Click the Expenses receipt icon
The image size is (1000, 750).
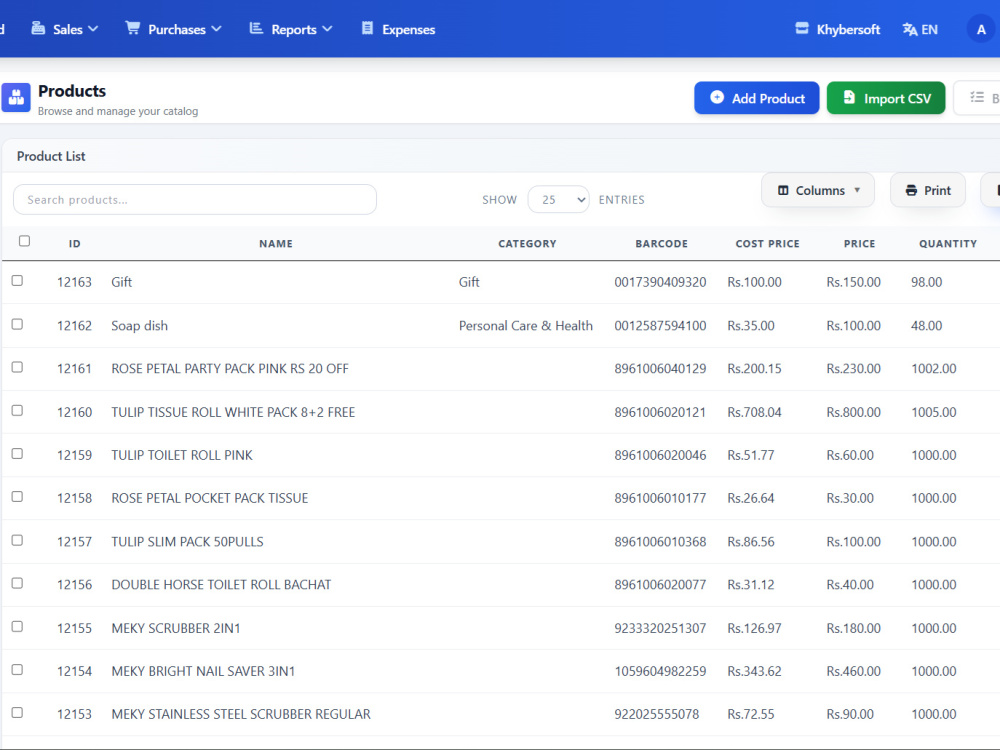[x=367, y=28]
